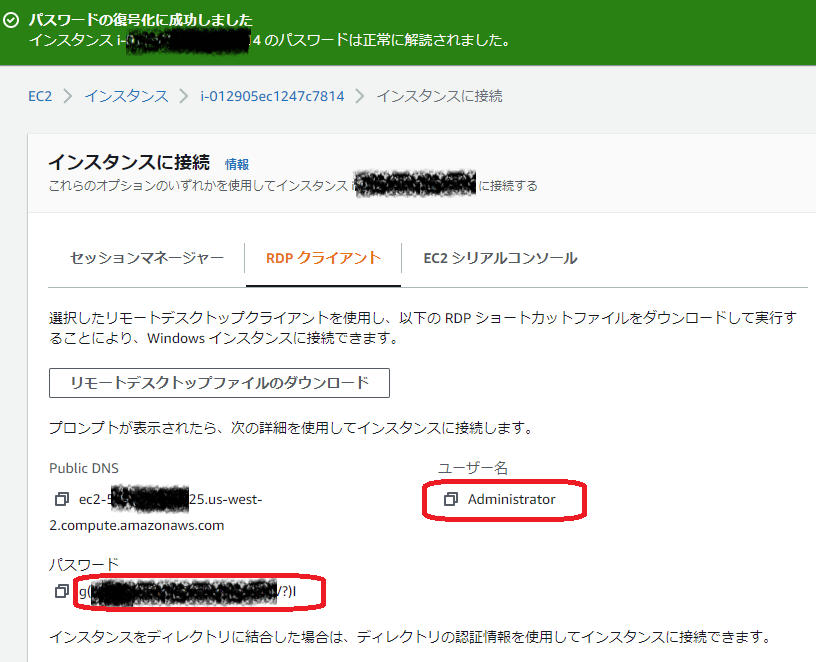Copy the Administrator username

451,499
